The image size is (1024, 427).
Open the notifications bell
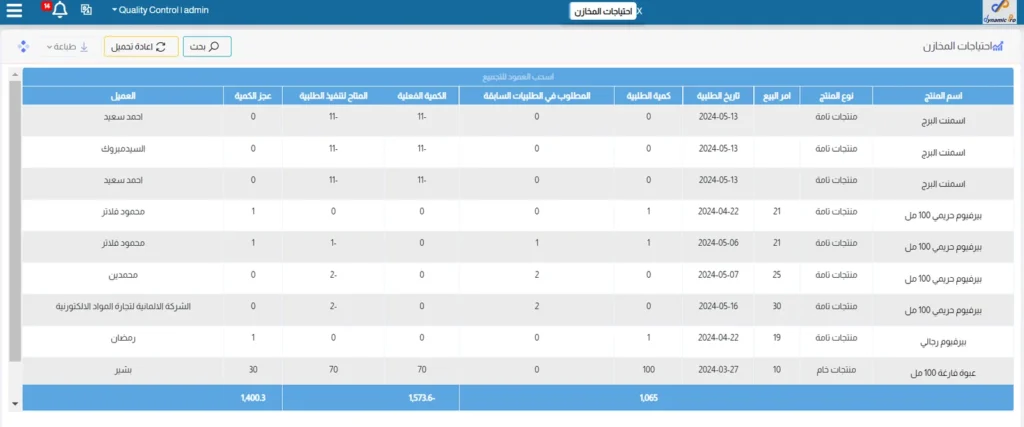(x=59, y=10)
